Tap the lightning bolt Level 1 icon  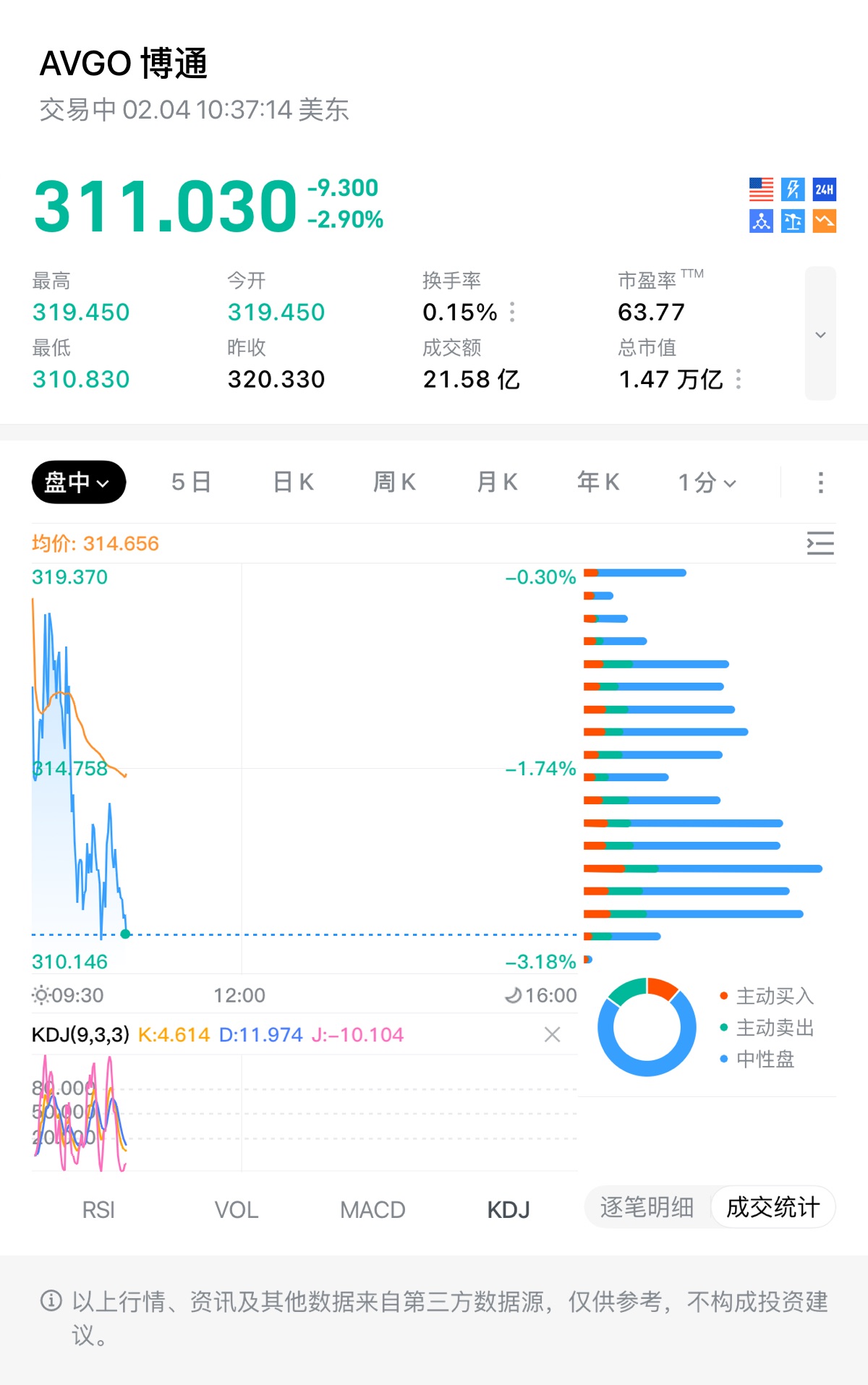(793, 189)
